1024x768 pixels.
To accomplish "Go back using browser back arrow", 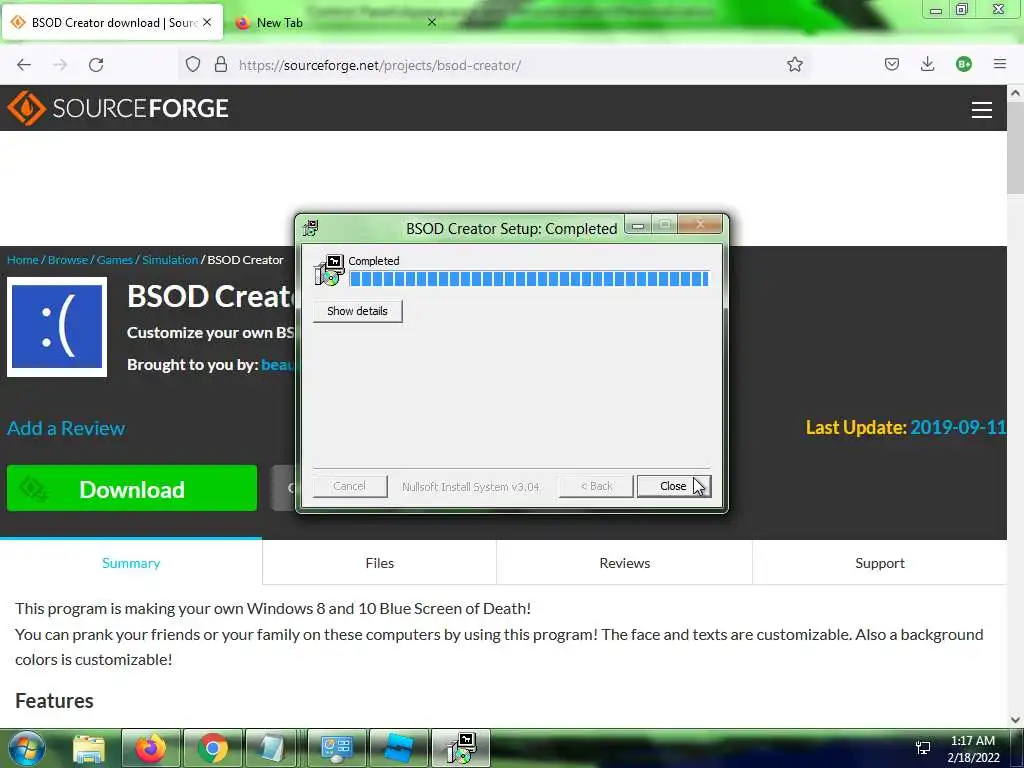I will coord(24,65).
